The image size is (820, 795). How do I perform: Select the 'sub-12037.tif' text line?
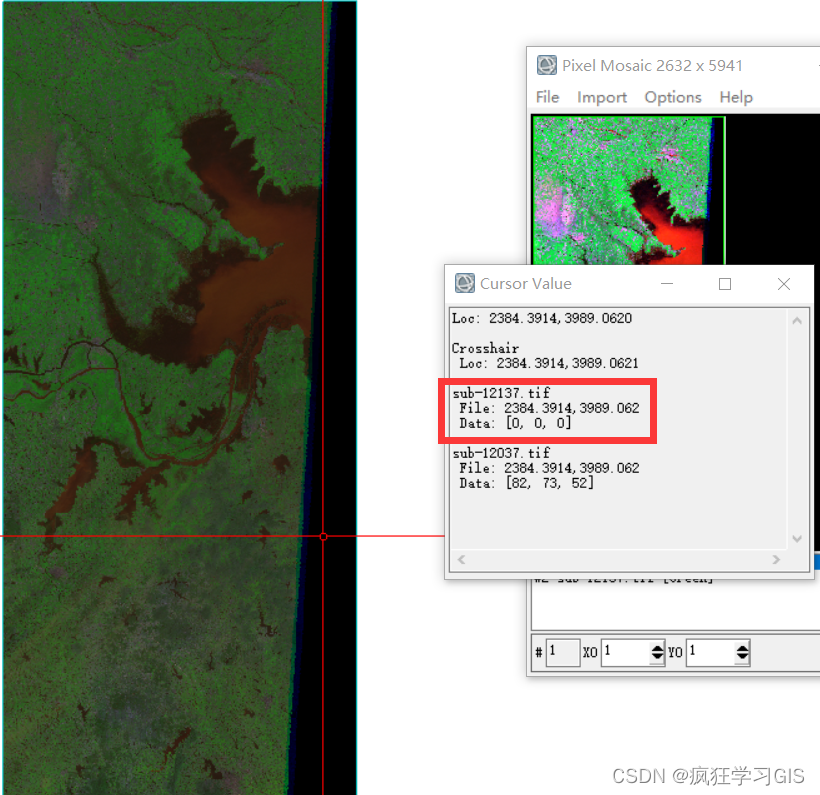tap(501, 453)
